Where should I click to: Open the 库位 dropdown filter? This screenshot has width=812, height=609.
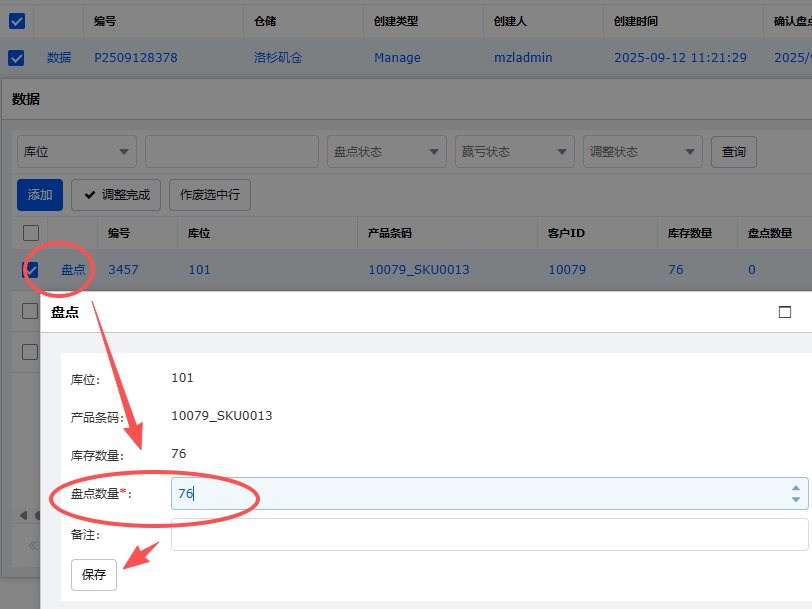[x=77, y=152]
